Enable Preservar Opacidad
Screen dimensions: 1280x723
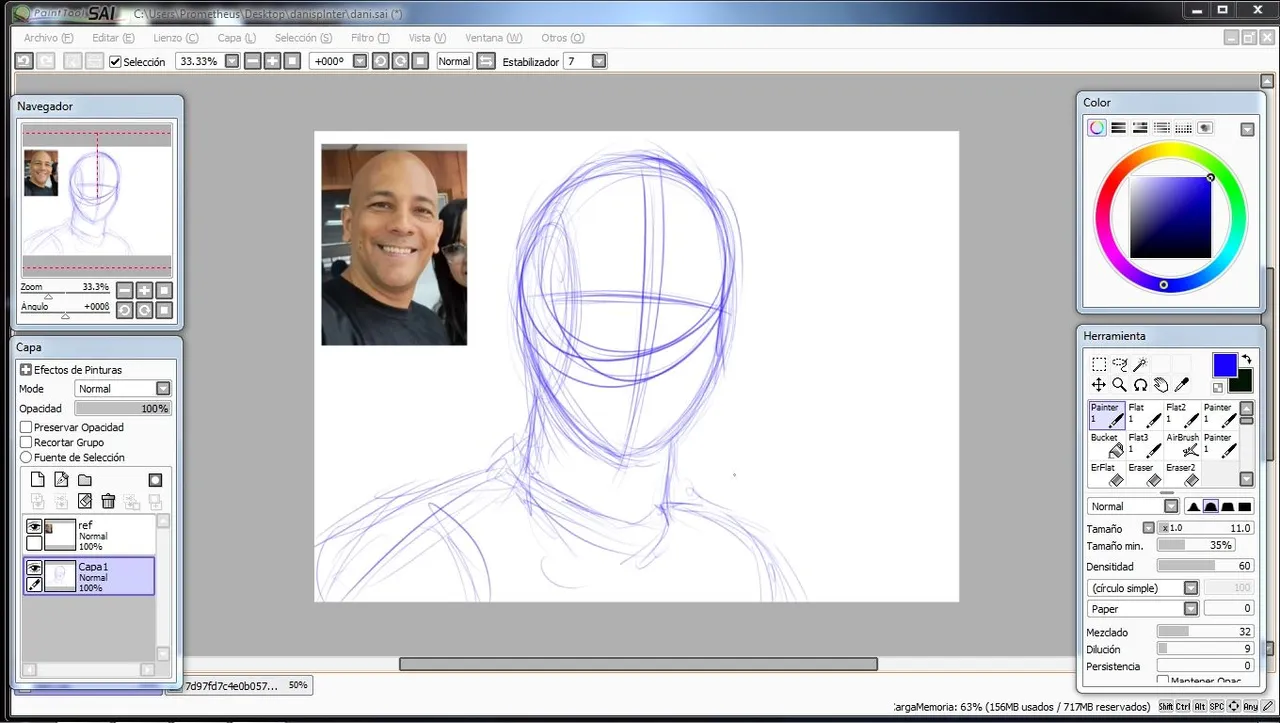point(27,427)
